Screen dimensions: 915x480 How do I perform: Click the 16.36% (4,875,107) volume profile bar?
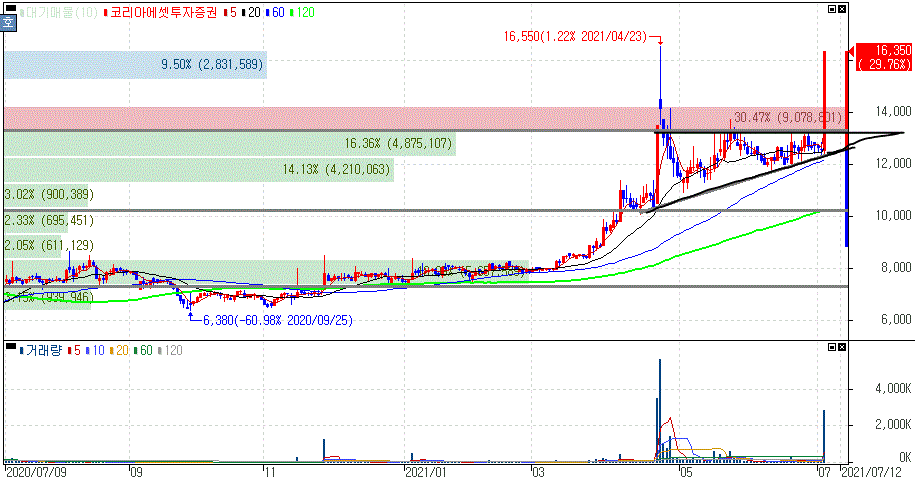click(230, 143)
